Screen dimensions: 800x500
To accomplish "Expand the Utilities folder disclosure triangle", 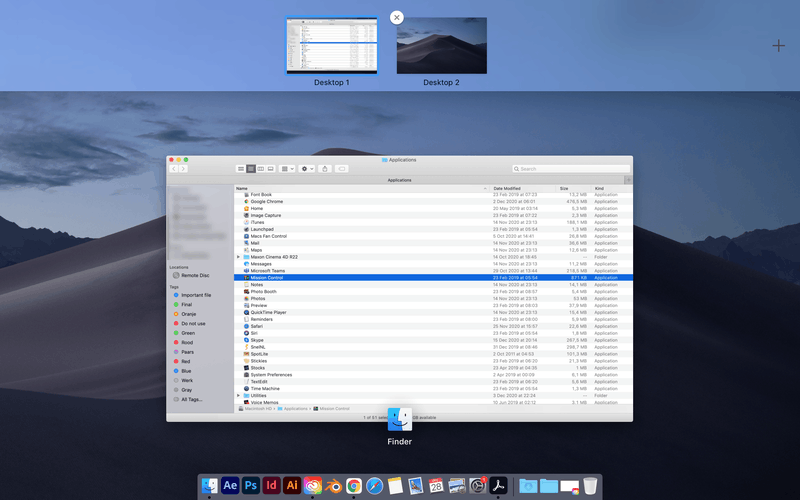I will click(238, 396).
